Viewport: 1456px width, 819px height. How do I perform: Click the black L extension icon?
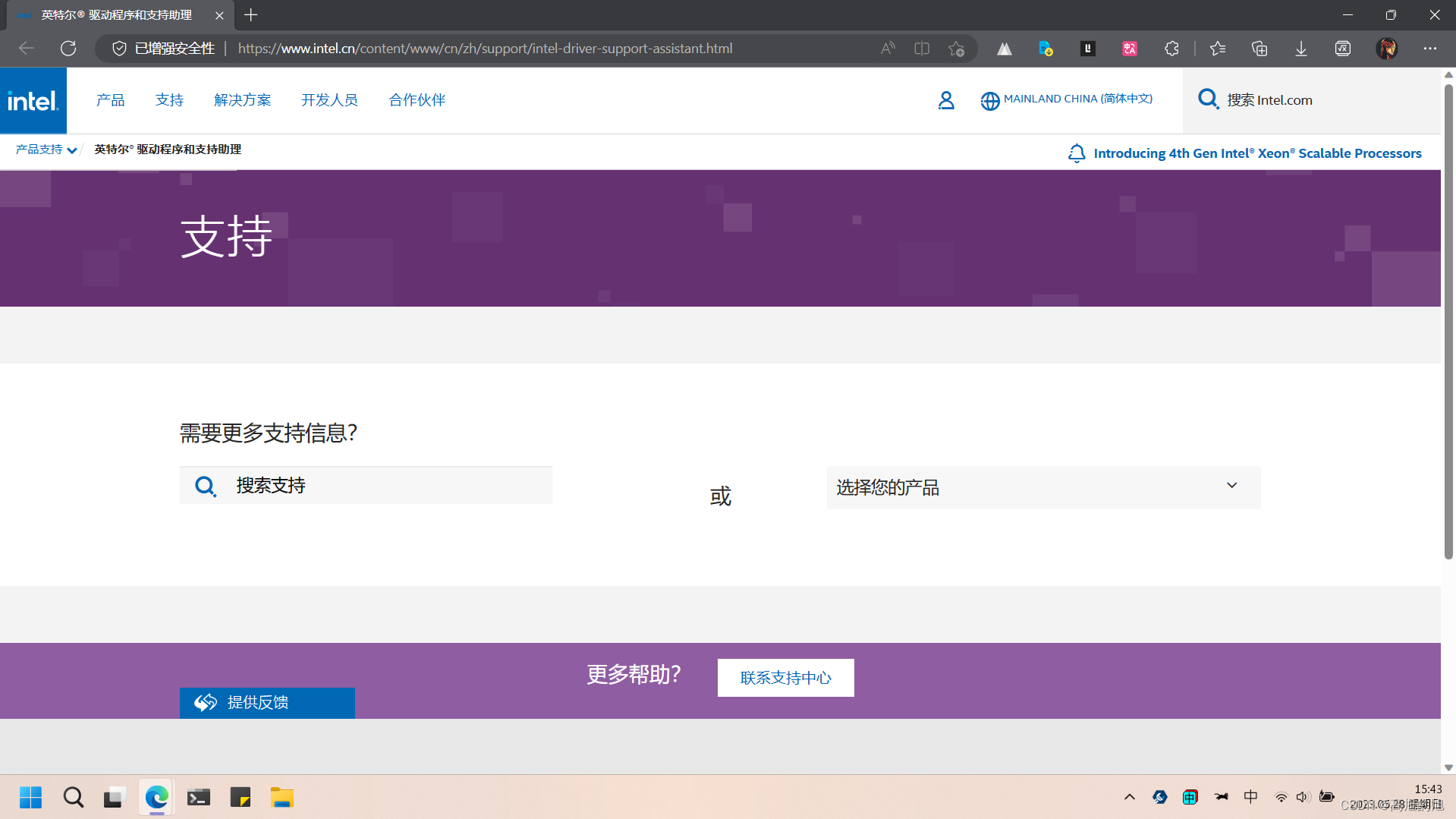tap(1088, 49)
